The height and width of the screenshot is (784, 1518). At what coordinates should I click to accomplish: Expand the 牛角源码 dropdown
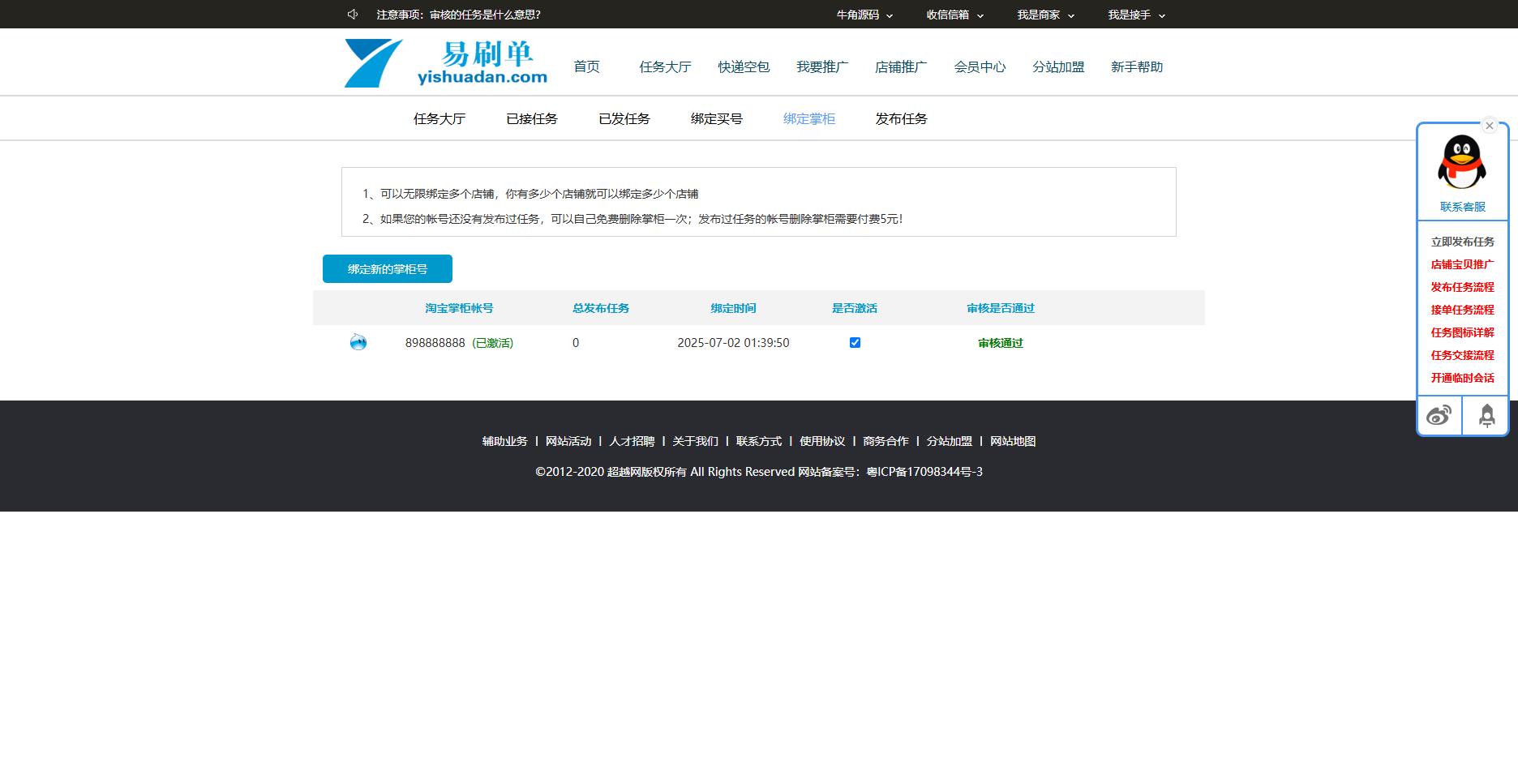tap(864, 15)
